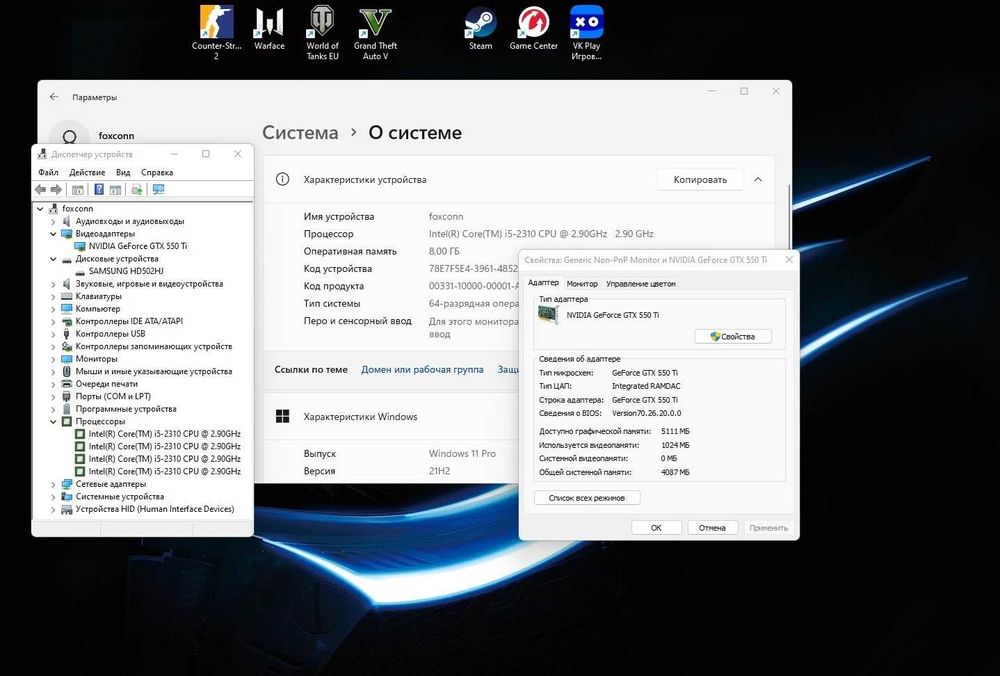The width and height of the screenshot is (1000, 676).
Task: Select the Grand Theft Auto V shortcut
Action: point(375,32)
